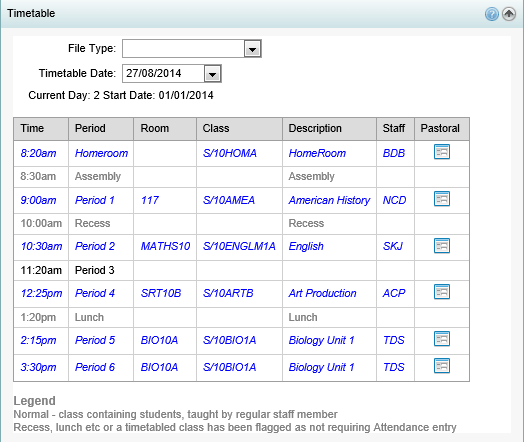Open the 9:00am time link

[38, 200]
